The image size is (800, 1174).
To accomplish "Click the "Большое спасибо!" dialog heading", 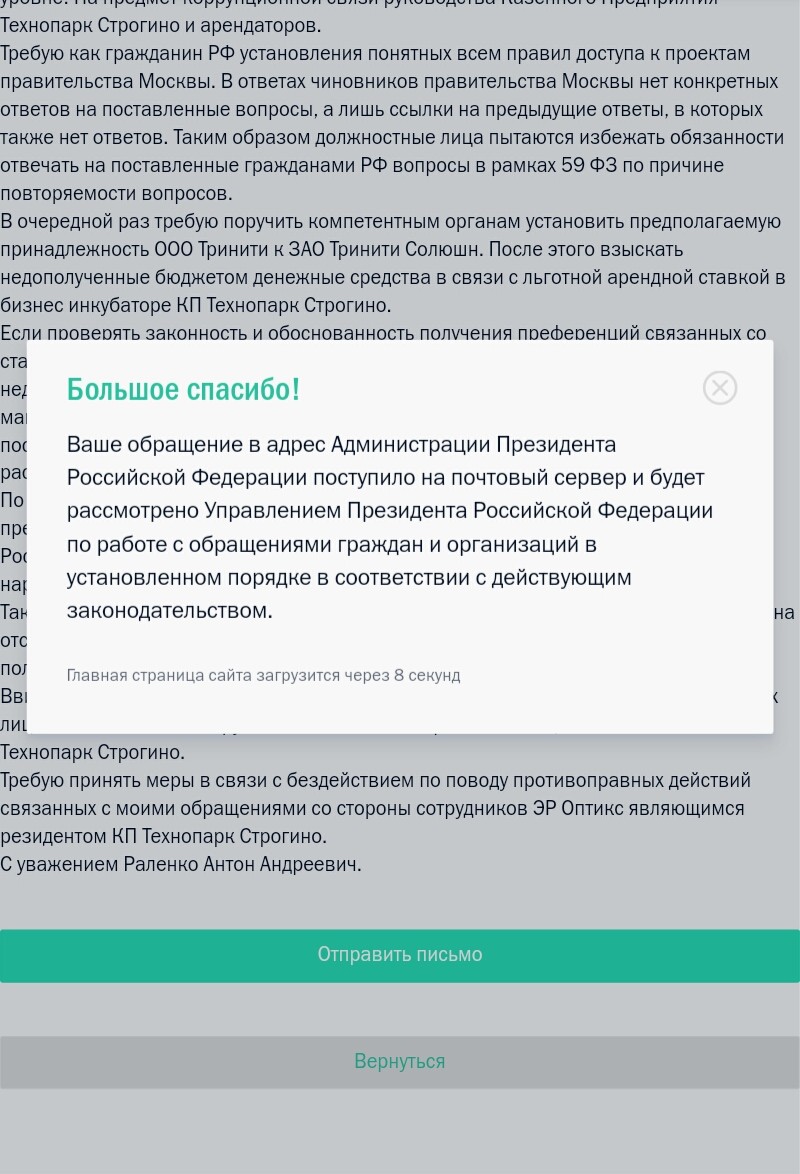I will (183, 390).
